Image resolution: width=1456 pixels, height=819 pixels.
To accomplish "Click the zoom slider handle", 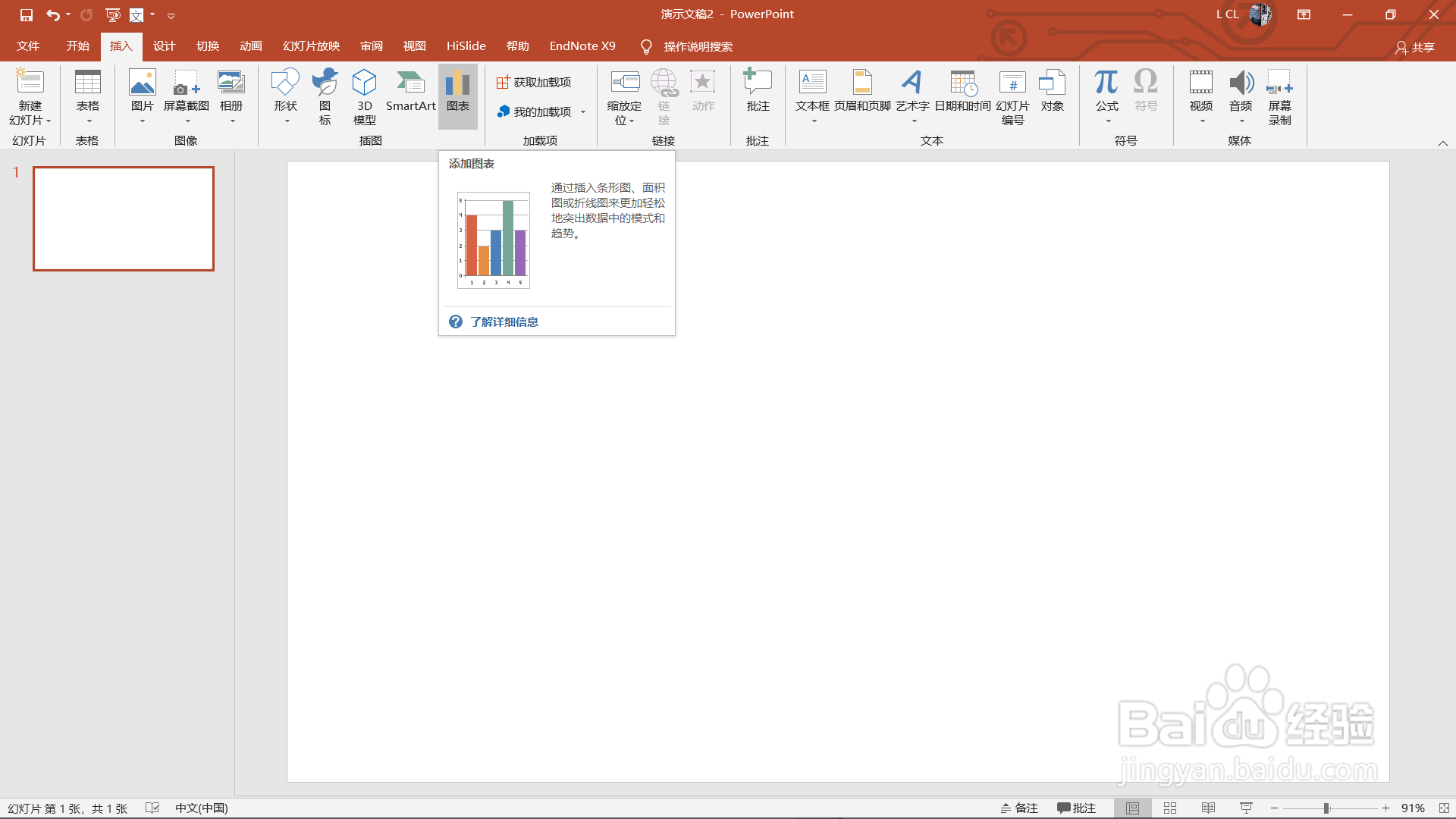I will (1326, 808).
